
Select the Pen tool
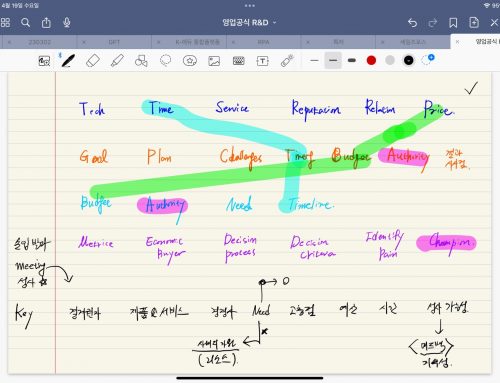click(68, 61)
